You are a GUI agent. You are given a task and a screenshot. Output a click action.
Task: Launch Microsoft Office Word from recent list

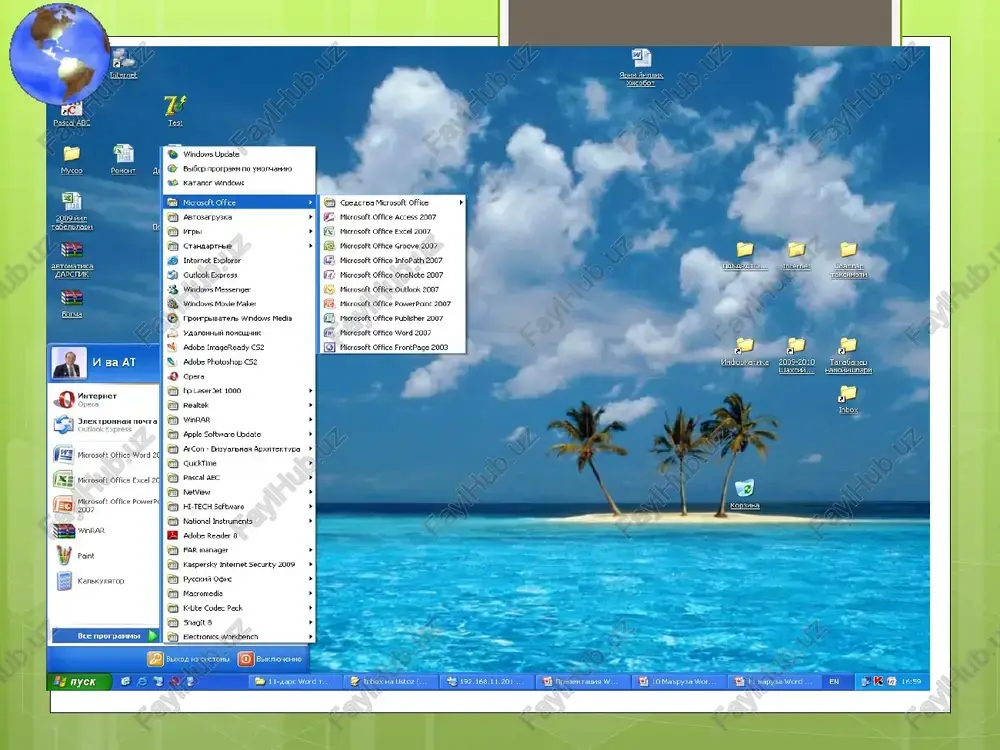pos(104,455)
